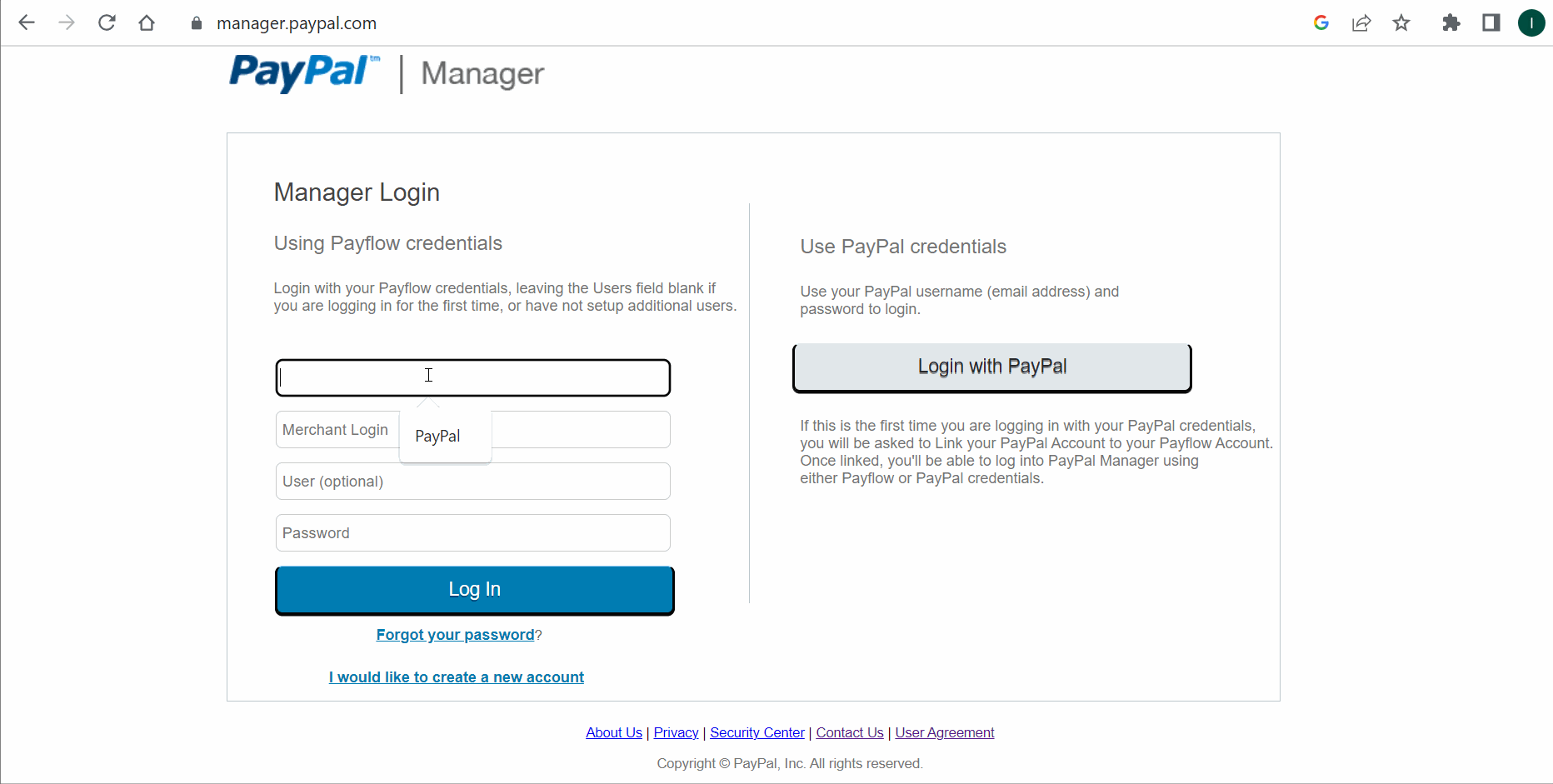Image resolution: width=1553 pixels, height=784 pixels.
Task: Open the extensions puzzle icon
Action: pos(1451,22)
